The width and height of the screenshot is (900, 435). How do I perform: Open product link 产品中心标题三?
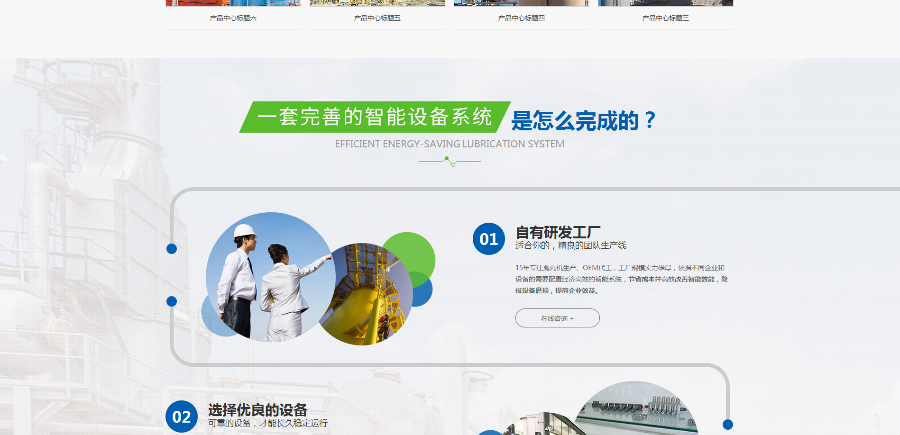(665, 18)
